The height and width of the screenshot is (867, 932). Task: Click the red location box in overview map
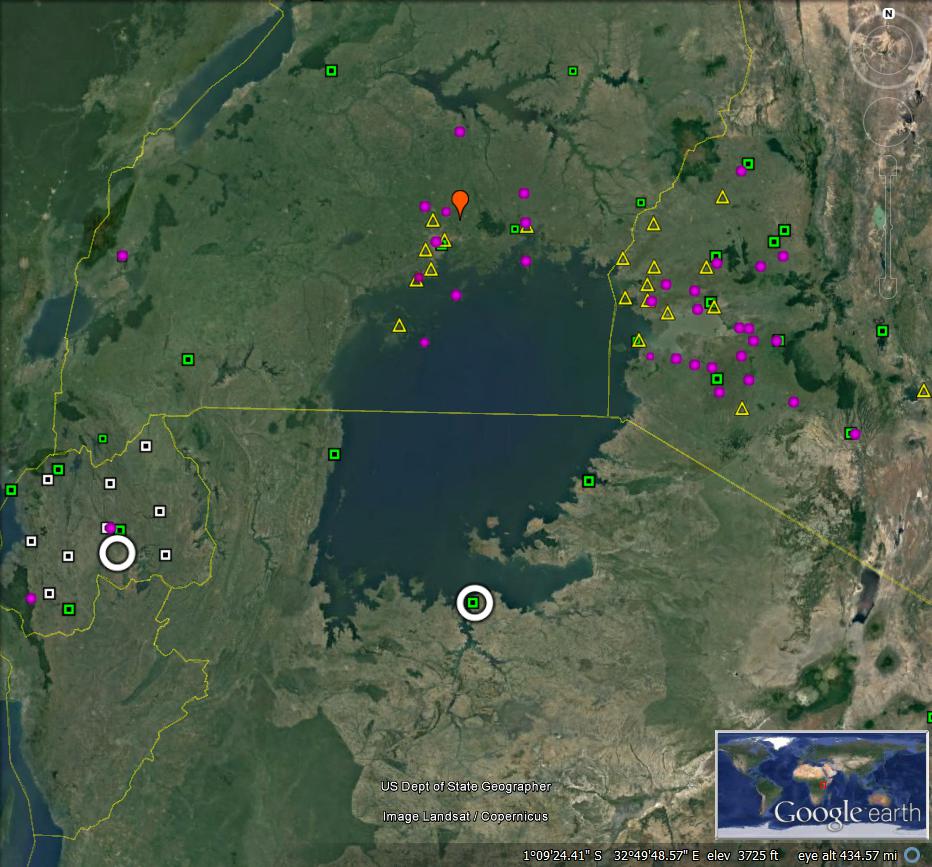click(823, 785)
